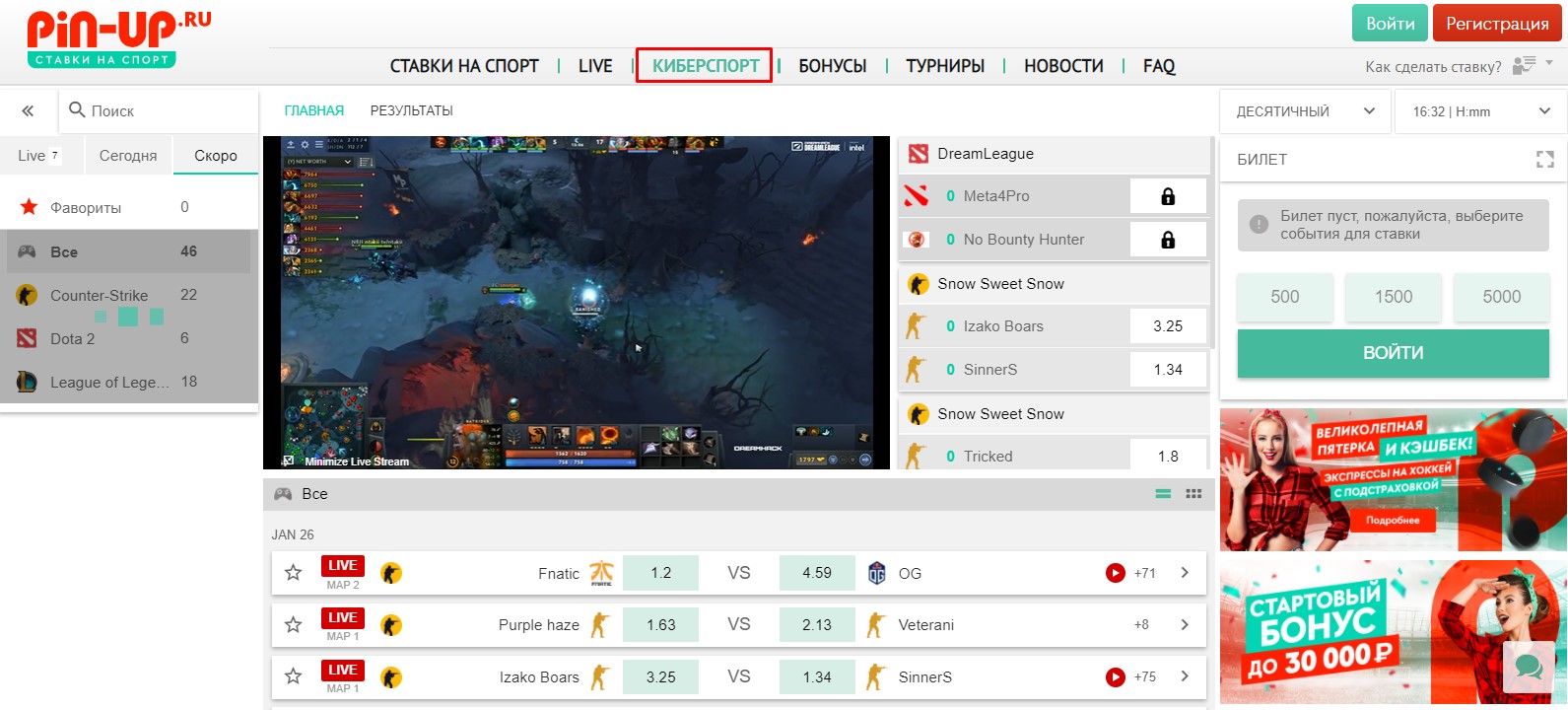Screen dimensions: 1568x710
Task: Select the Сегодня tab
Action: [x=128, y=156]
